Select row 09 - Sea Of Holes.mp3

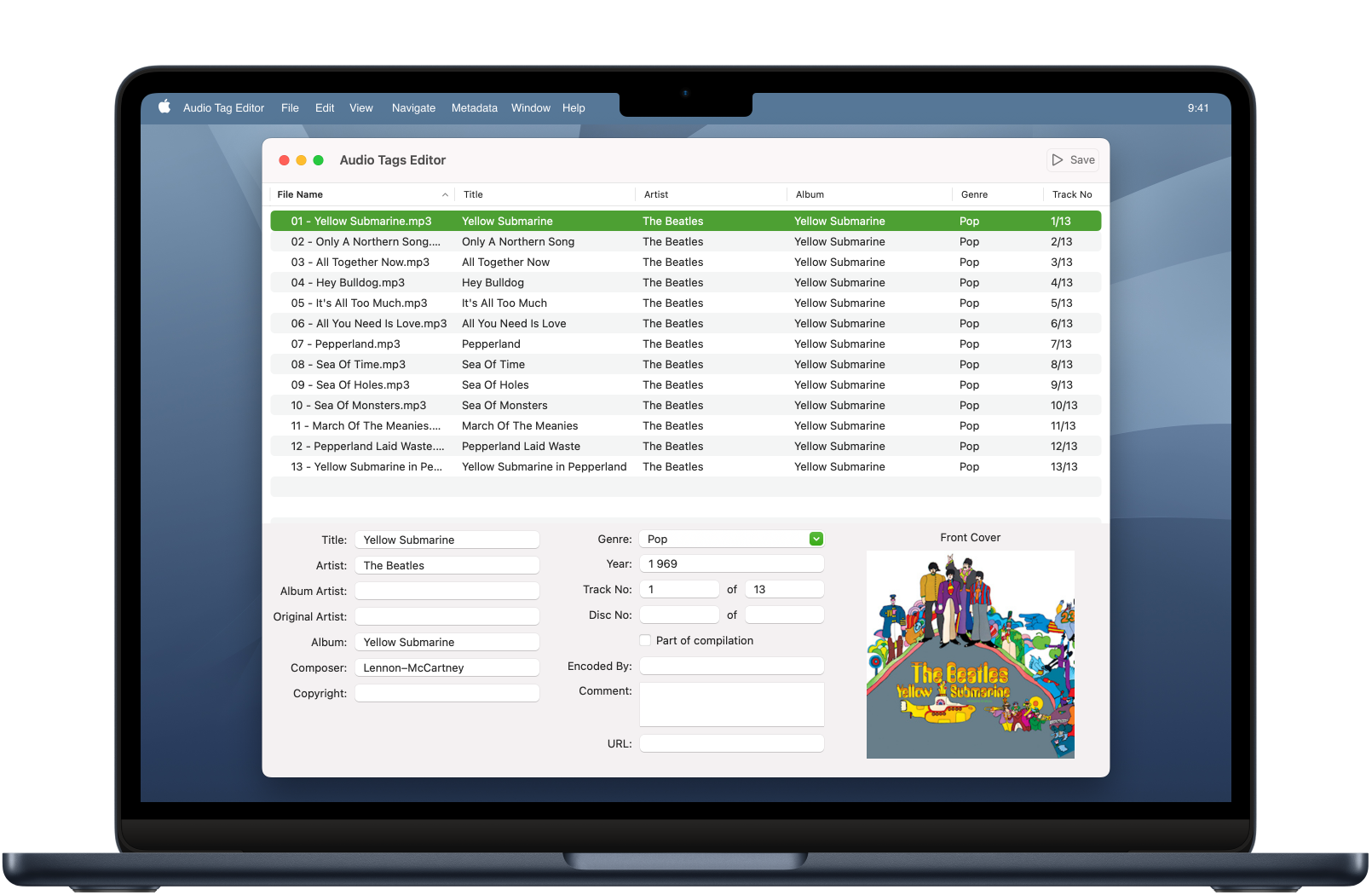coord(686,384)
